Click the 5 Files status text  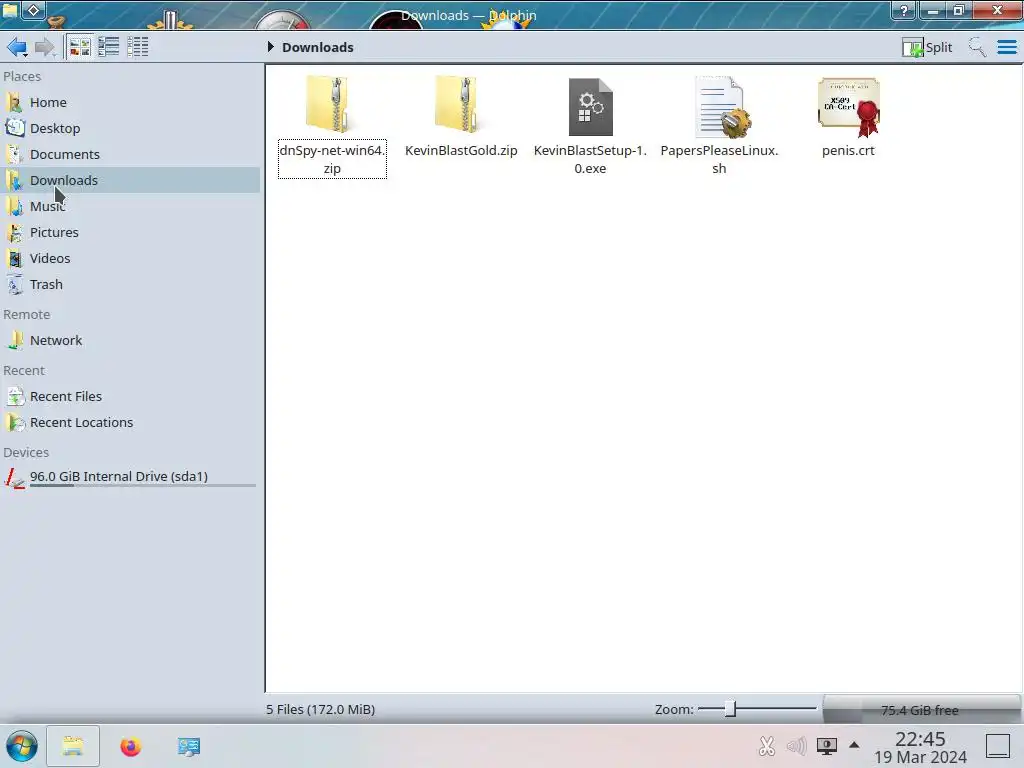(321, 709)
